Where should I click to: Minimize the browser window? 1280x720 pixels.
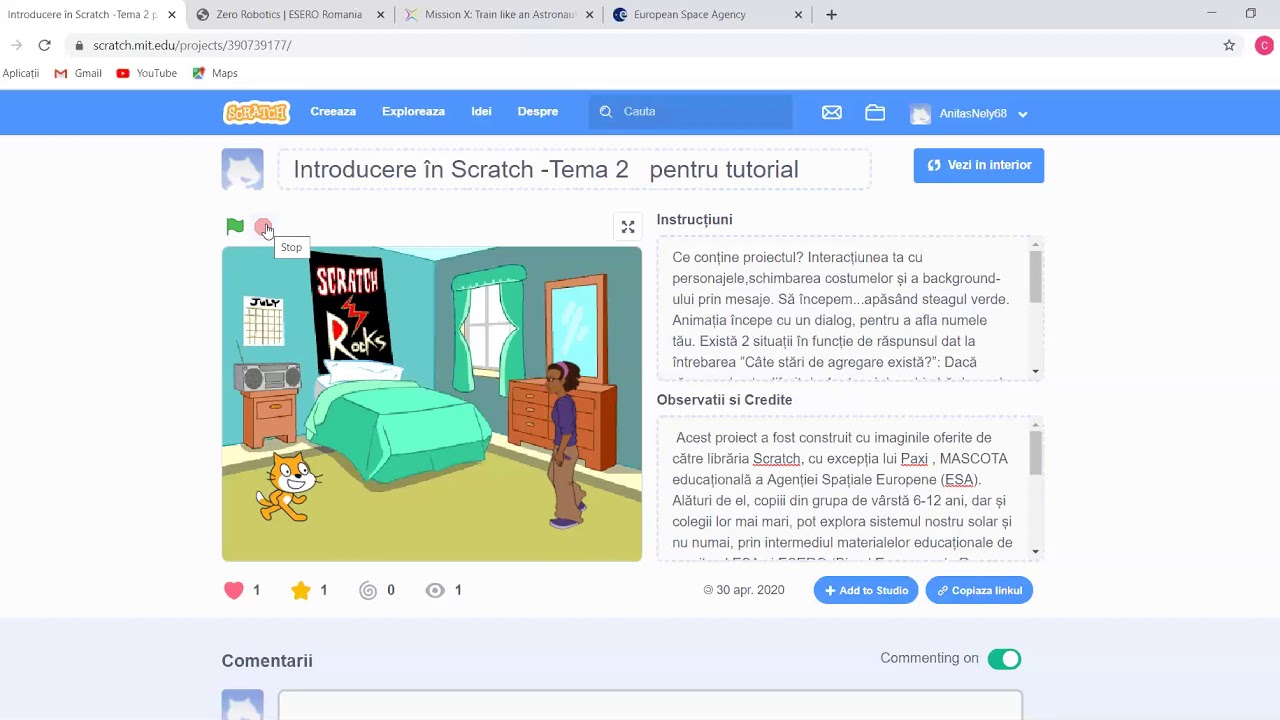[x=1211, y=13]
